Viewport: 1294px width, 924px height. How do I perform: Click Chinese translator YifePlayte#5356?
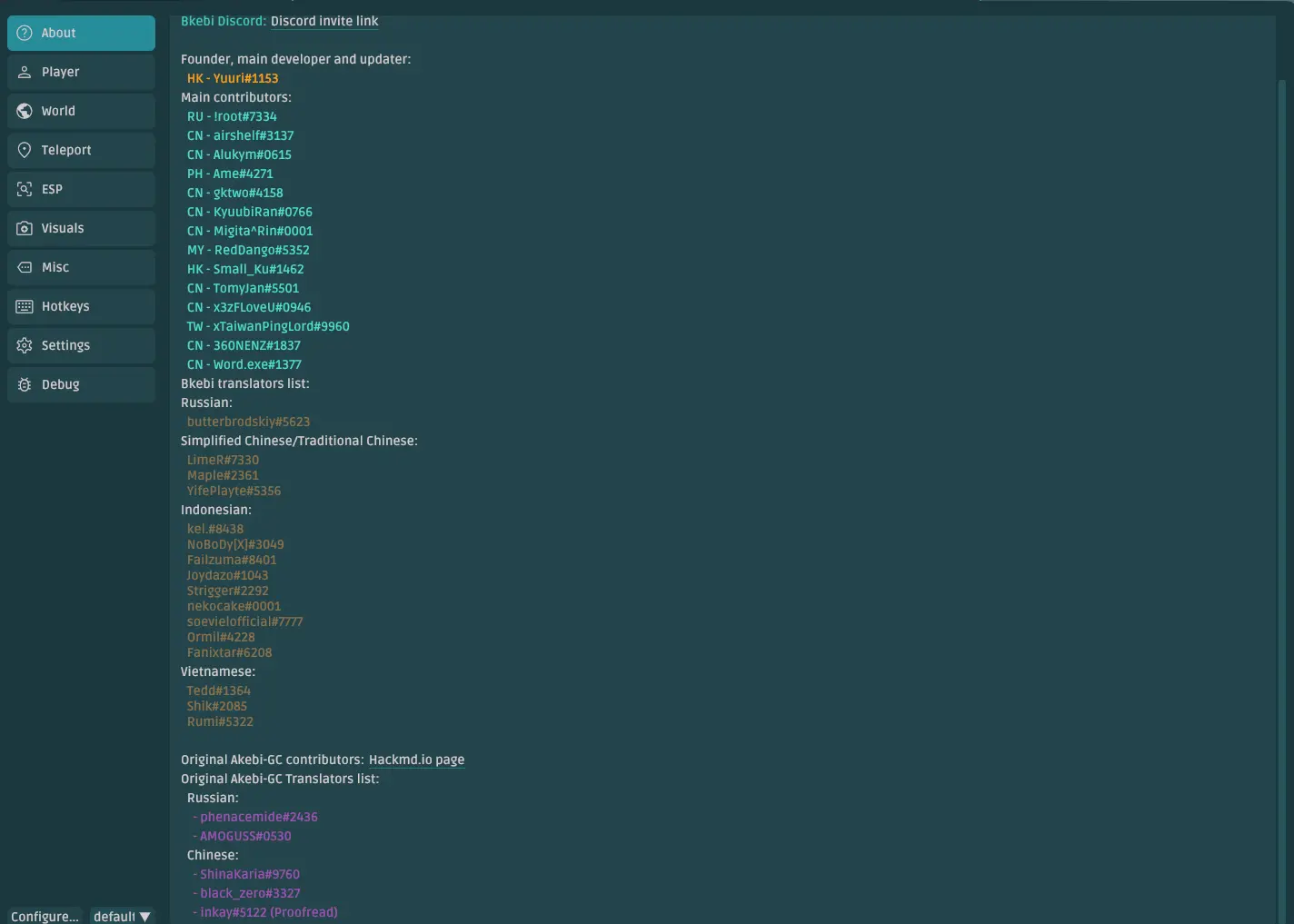[234, 491]
